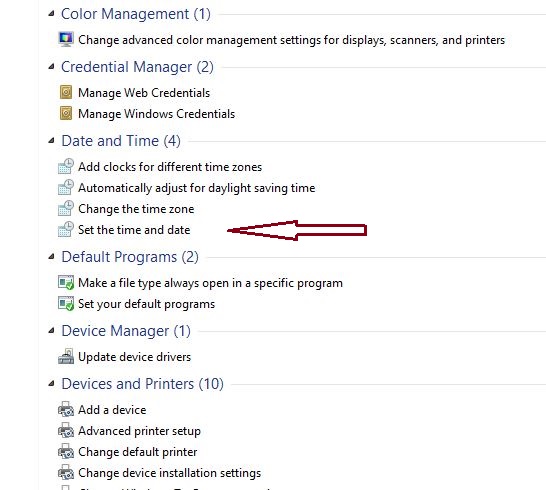Collapse the Color Management group arrow
The width and height of the screenshot is (546, 490).
[52, 14]
